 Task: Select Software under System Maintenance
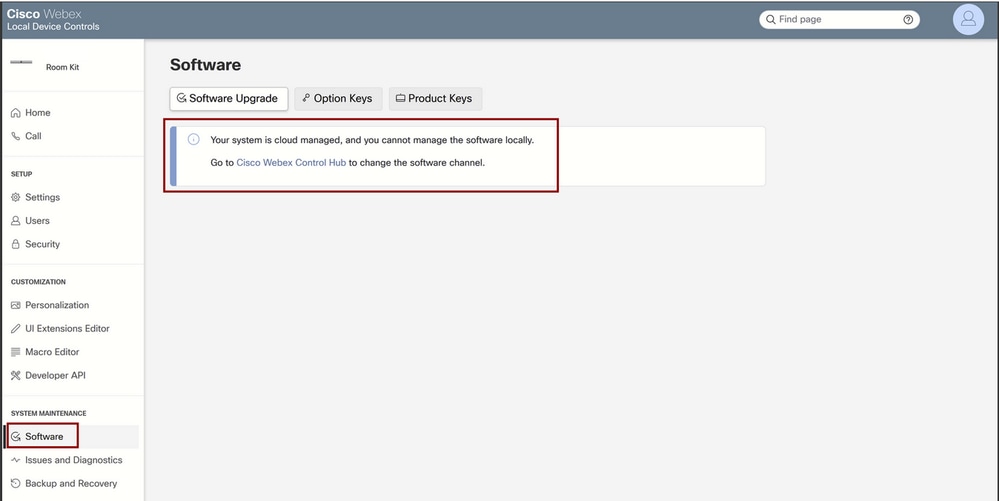(71, 437)
